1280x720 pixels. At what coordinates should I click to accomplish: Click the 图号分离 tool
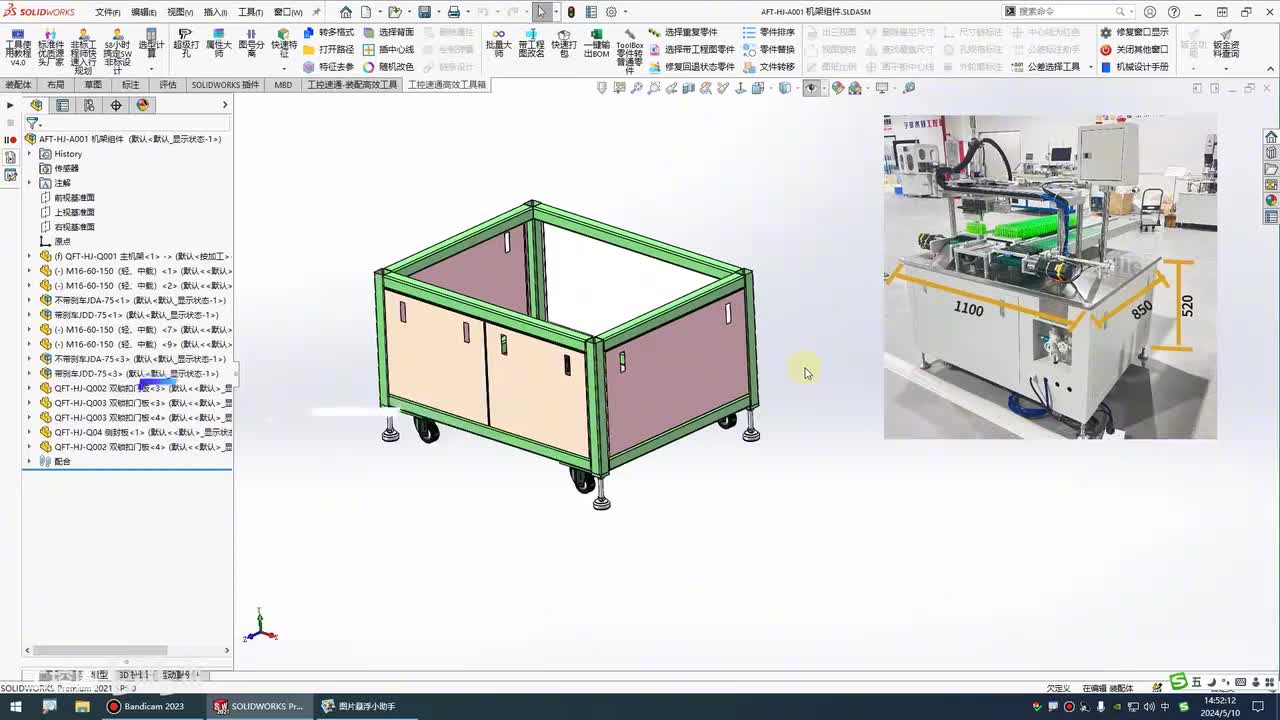tap(251, 44)
